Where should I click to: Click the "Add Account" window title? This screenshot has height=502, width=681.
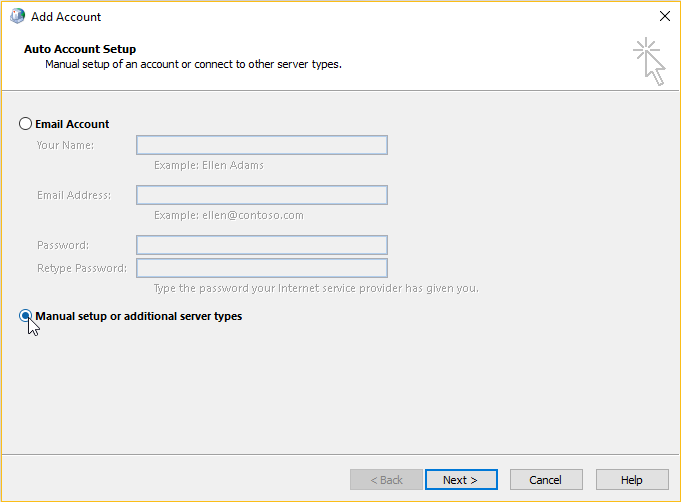[66, 17]
